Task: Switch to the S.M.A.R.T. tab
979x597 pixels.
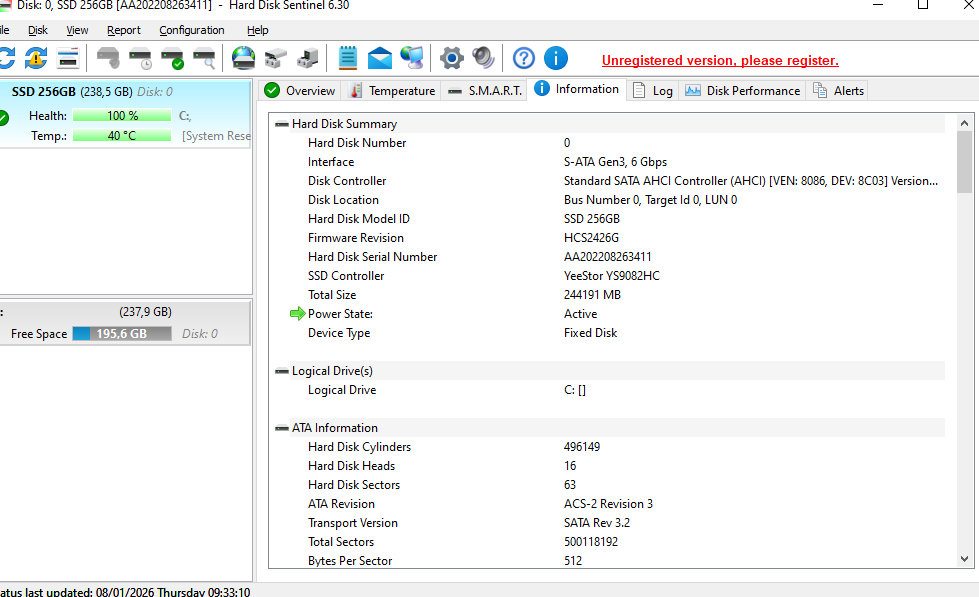Action: (484, 90)
